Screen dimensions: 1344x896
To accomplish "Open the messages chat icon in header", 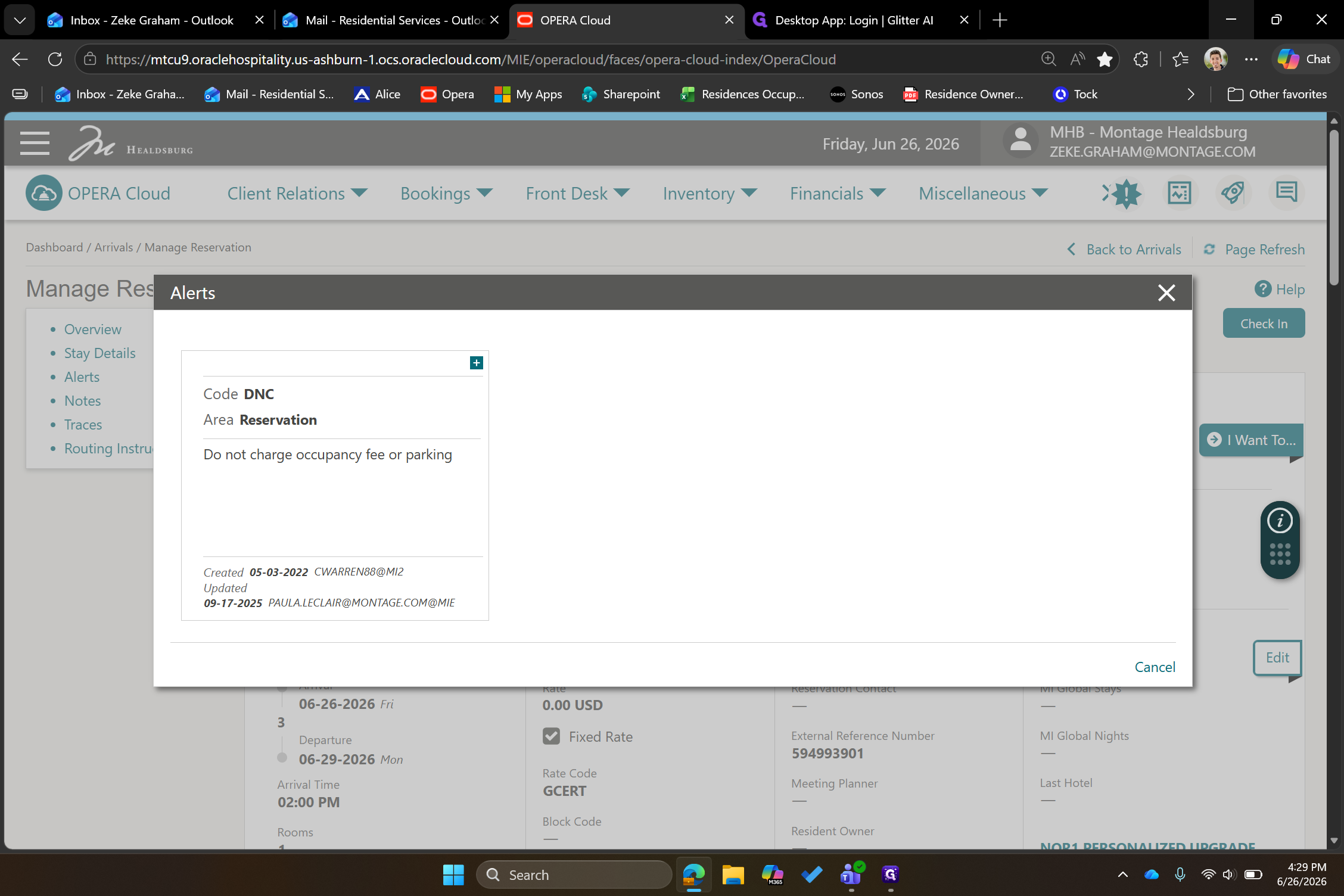I will tap(1287, 192).
